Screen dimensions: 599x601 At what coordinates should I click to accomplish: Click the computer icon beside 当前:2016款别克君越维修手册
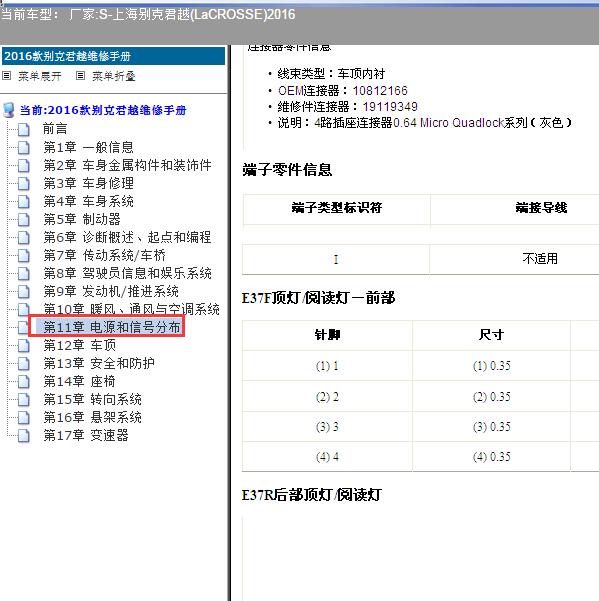[9, 110]
